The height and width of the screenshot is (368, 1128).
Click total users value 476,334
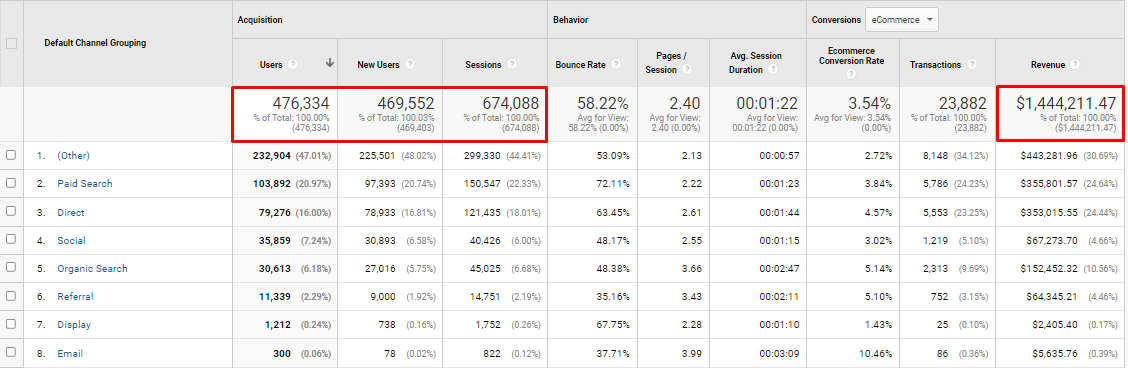(301, 104)
